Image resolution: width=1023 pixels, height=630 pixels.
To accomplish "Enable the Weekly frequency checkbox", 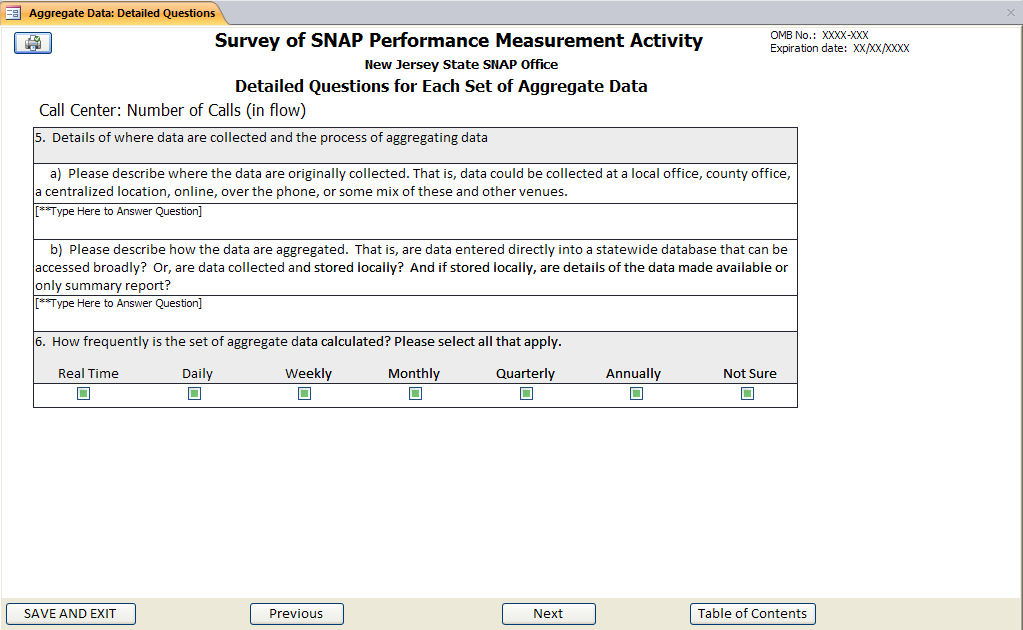I will coord(305,394).
